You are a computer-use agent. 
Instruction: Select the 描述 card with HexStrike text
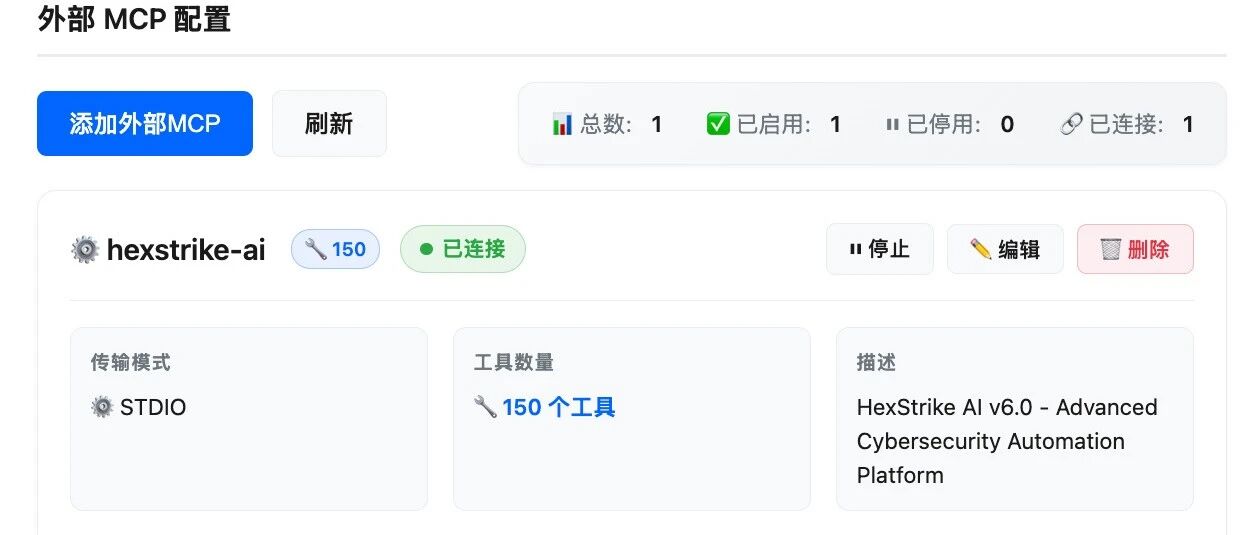(x=1015, y=419)
